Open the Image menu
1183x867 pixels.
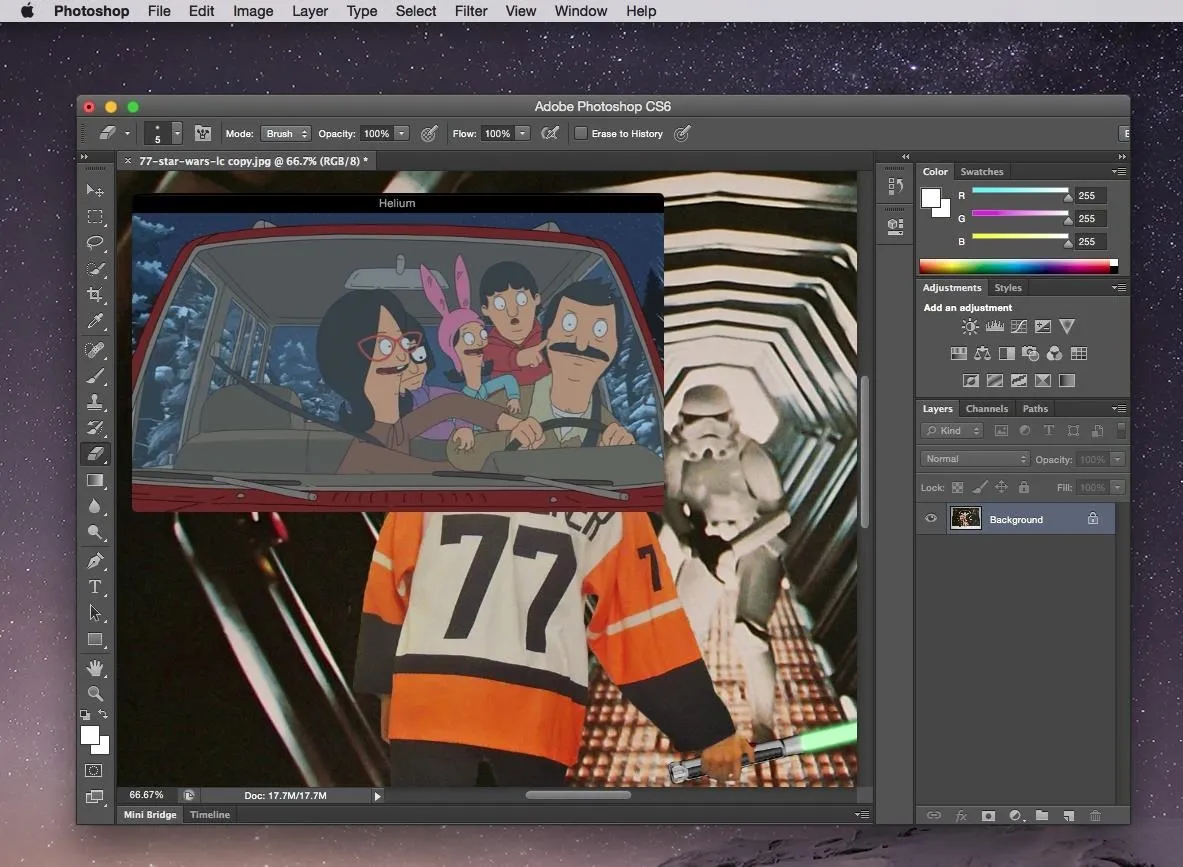[253, 11]
